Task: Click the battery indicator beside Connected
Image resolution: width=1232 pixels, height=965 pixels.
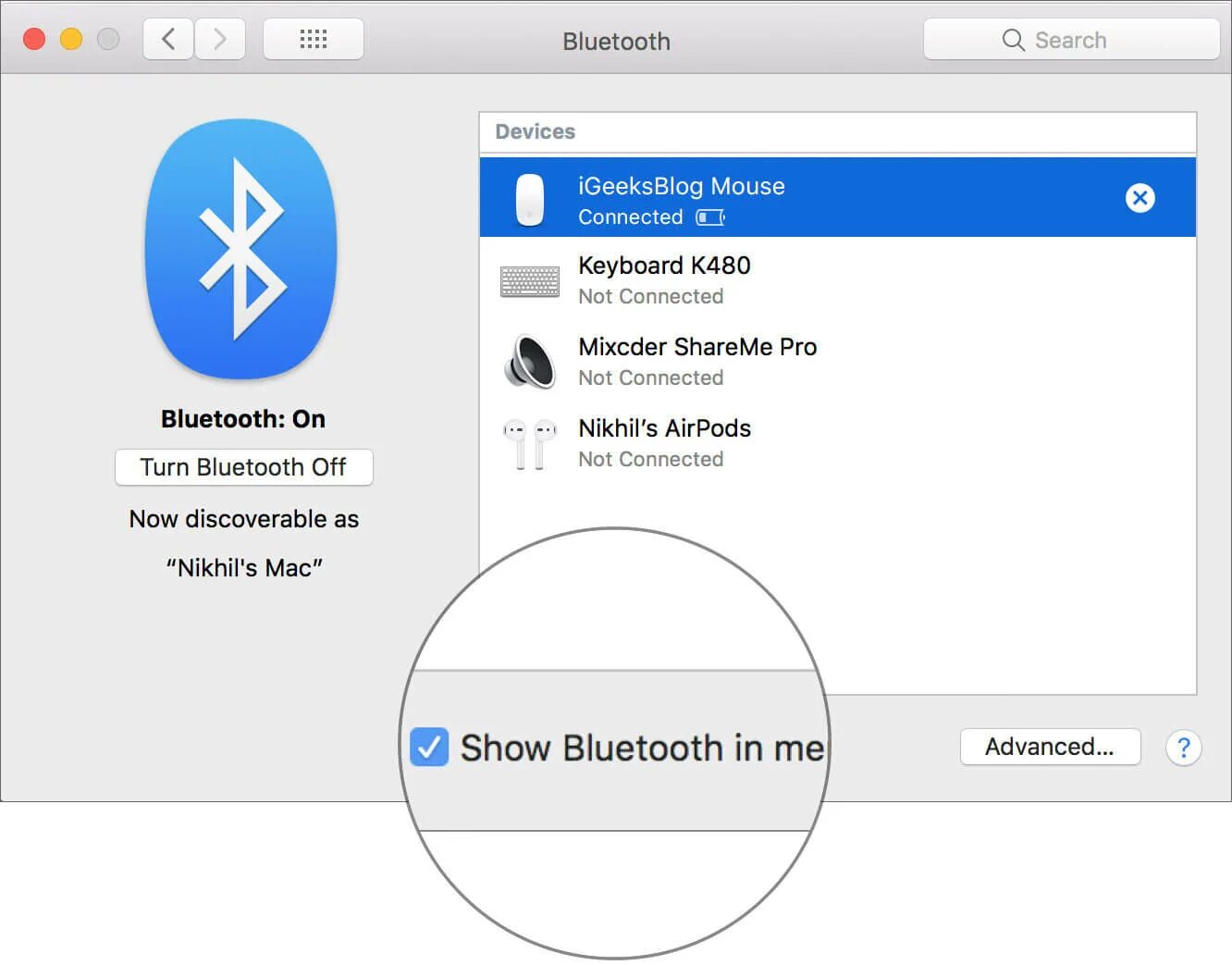Action: [x=710, y=217]
